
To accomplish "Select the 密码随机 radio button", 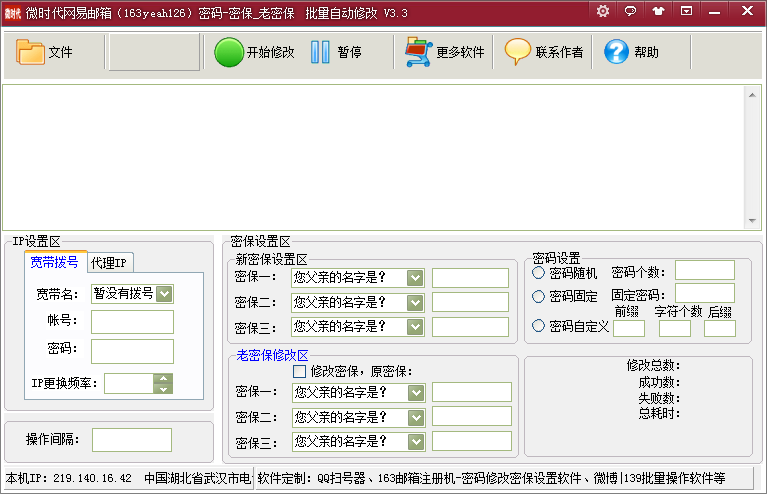I will click(x=539, y=272).
